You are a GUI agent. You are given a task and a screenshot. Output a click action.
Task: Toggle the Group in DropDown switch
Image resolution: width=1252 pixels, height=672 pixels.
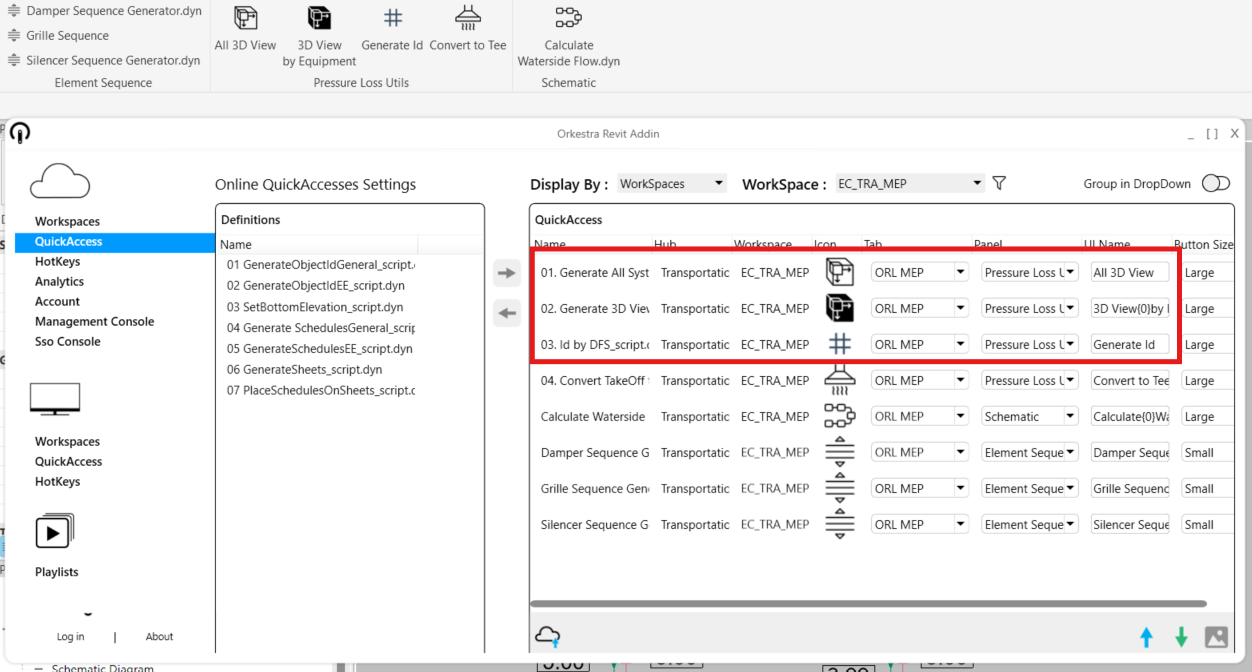[x=1215, y=183]
